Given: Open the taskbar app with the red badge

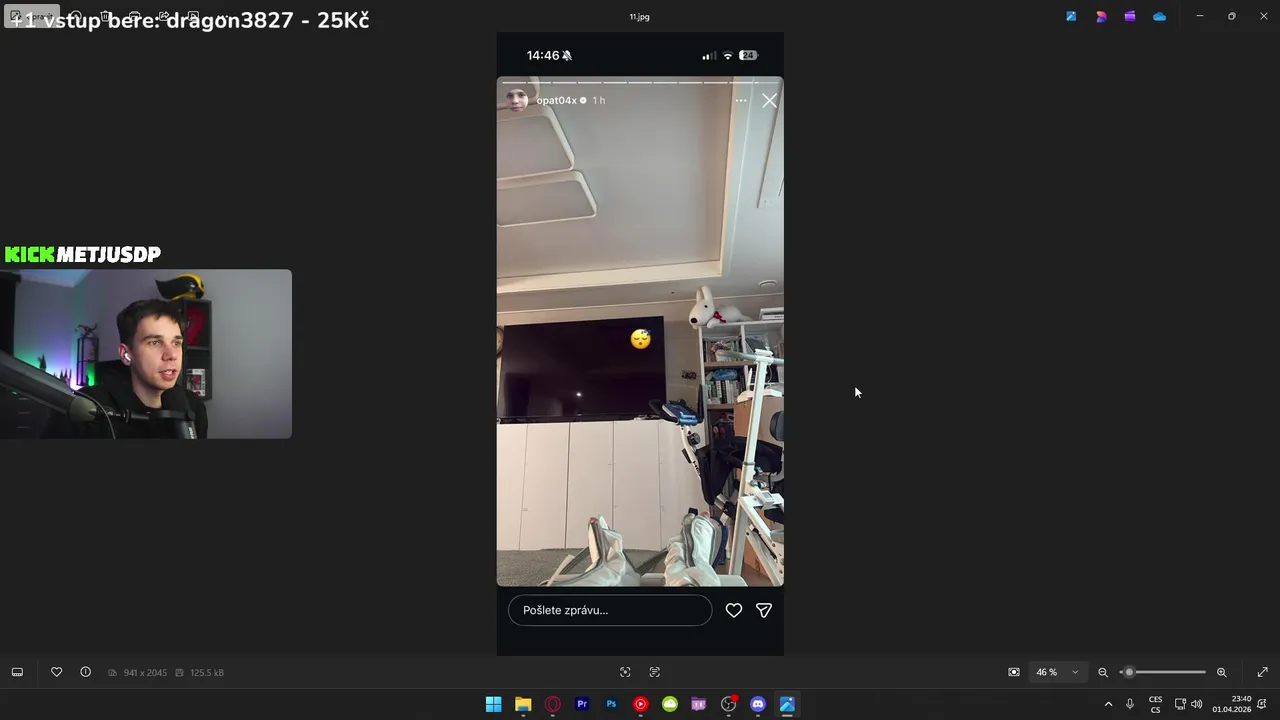Looking at the screenshot, I should tap(729, 704).
